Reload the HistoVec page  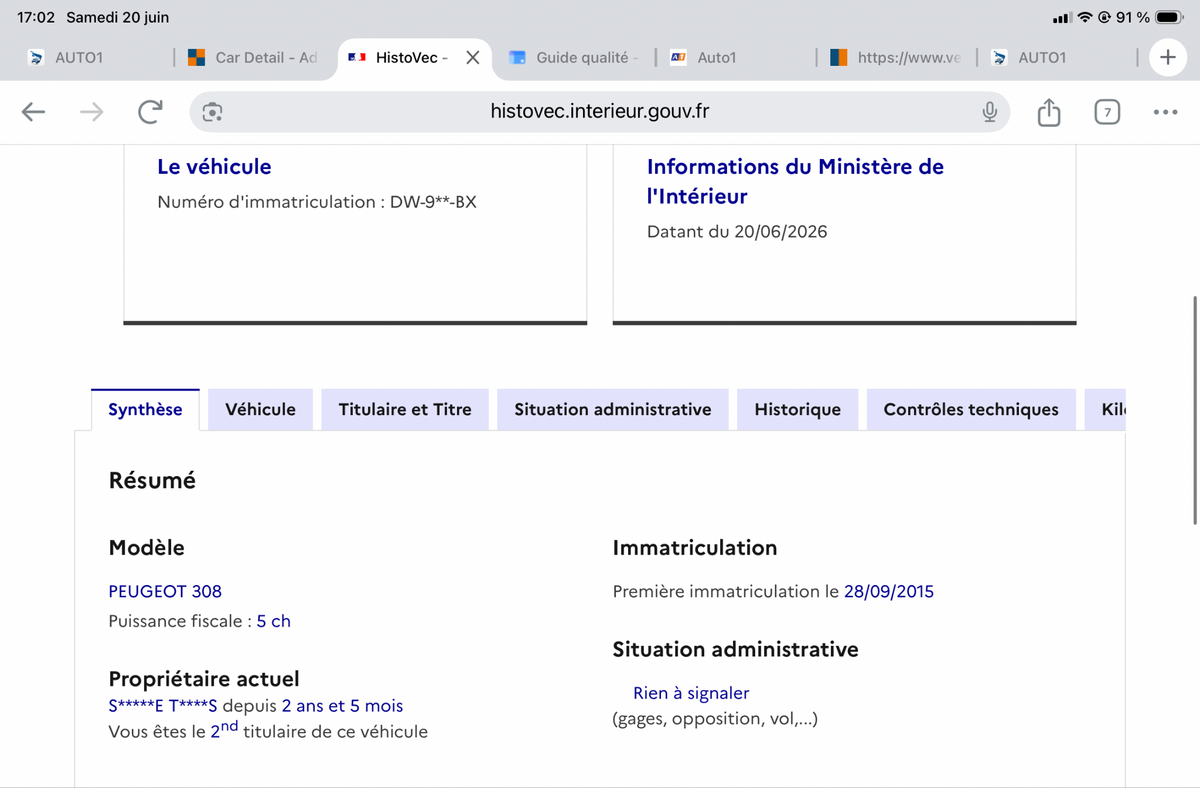tap(150, 112)
